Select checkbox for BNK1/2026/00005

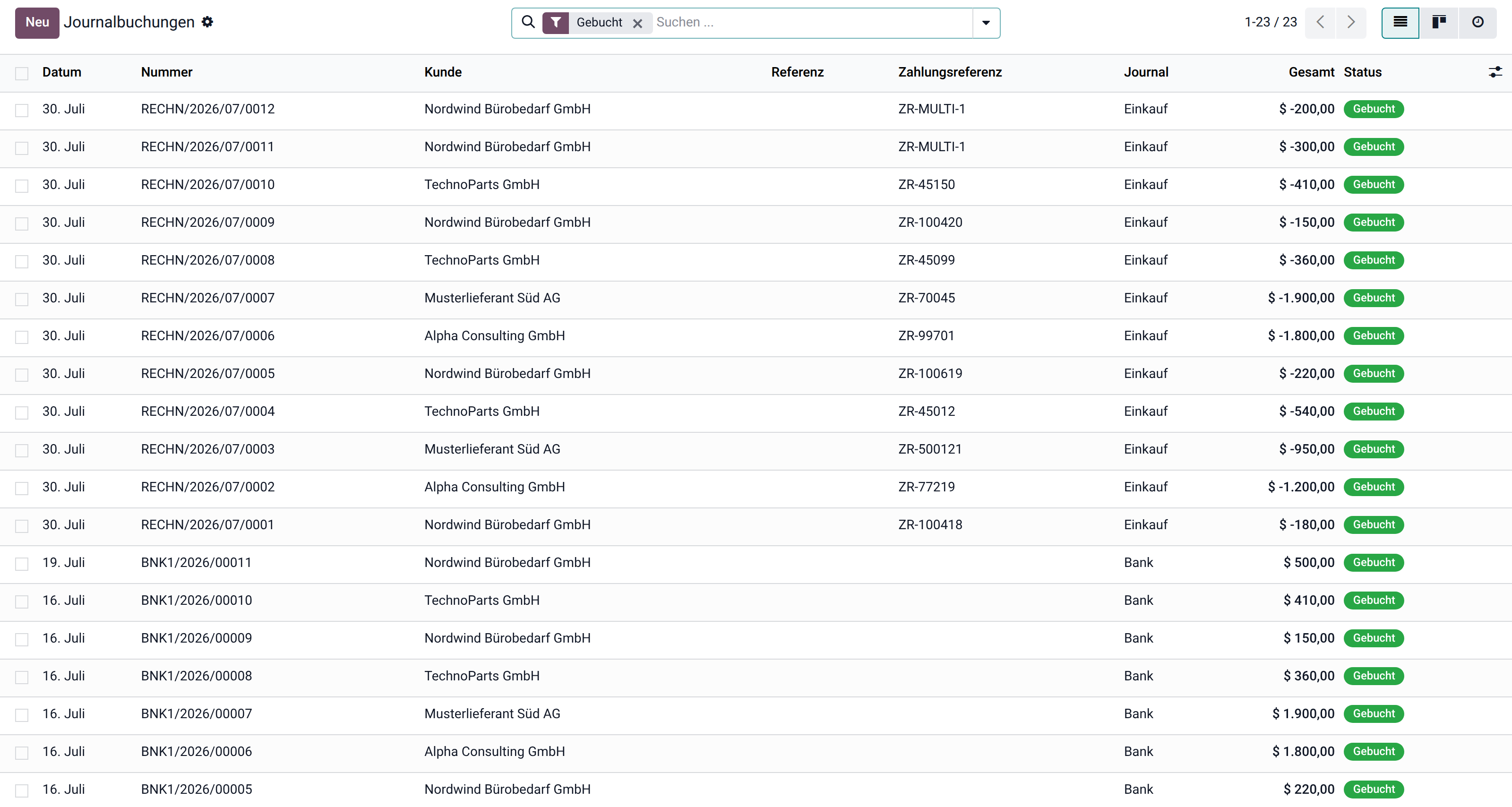coord(22,790)
